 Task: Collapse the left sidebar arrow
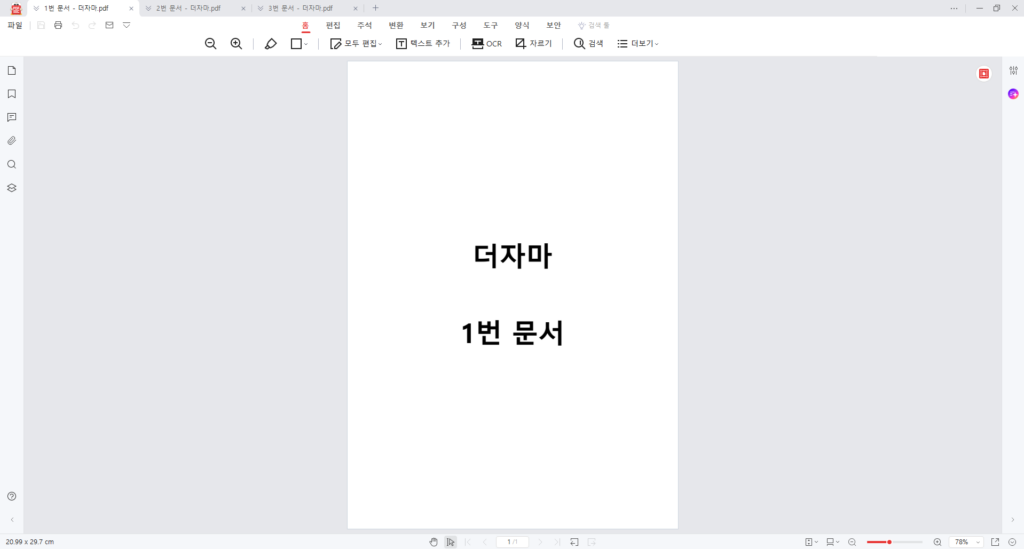12,520
